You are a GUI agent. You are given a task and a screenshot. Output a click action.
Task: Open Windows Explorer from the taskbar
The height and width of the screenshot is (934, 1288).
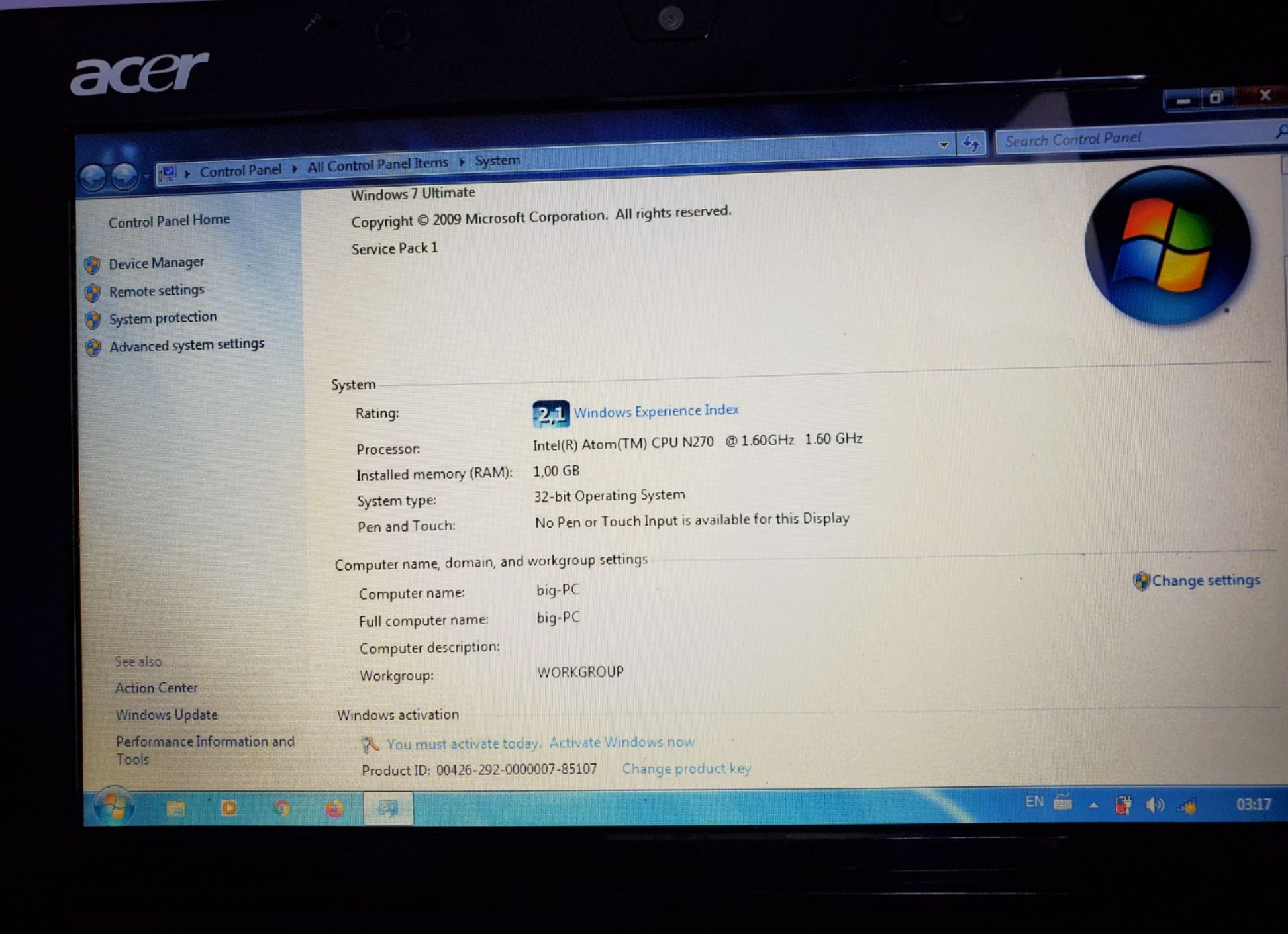pyautogui.click(x=175, y=808)
